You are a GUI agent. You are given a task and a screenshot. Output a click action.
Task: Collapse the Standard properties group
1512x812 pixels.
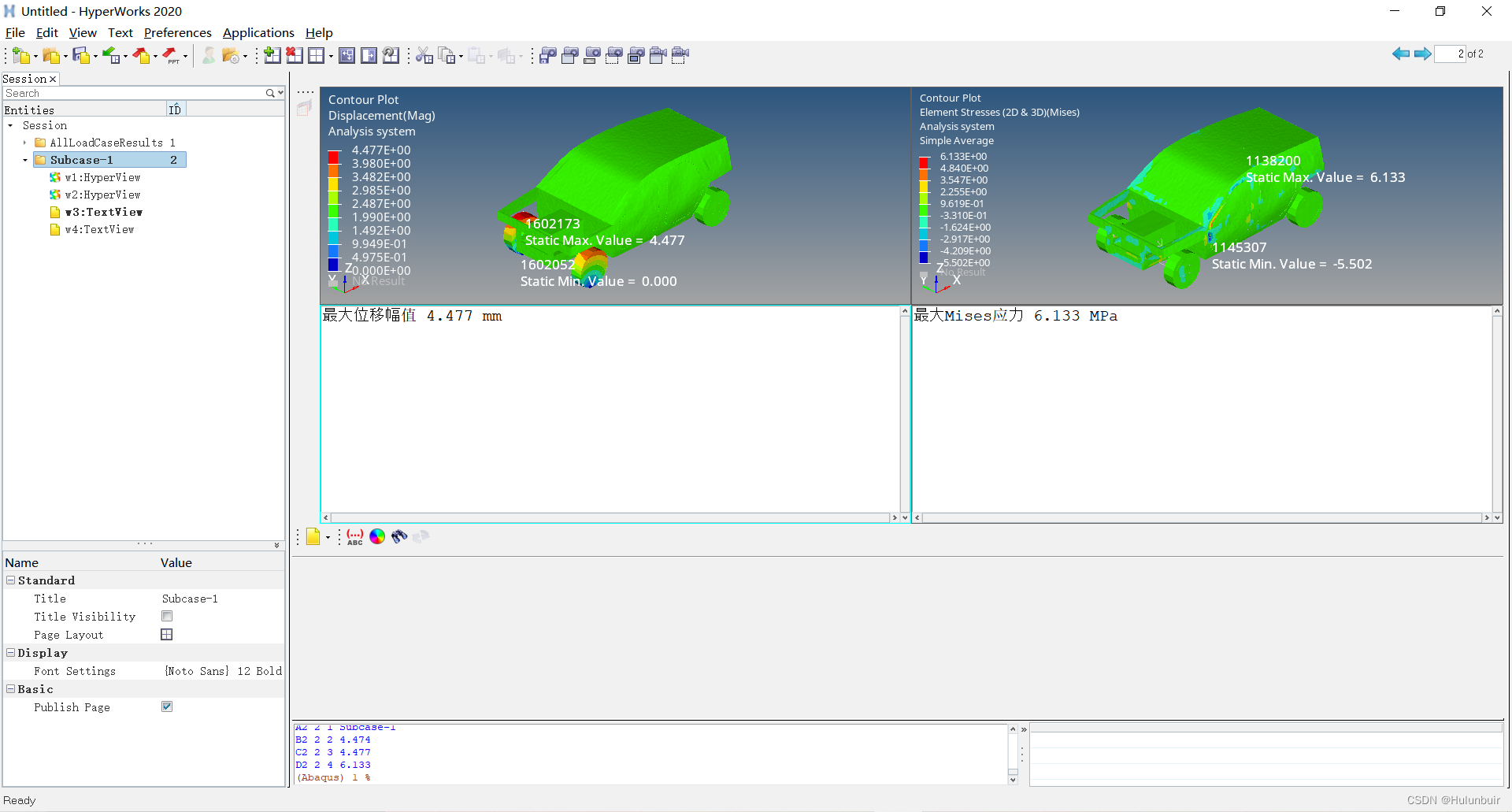point(11,580)
